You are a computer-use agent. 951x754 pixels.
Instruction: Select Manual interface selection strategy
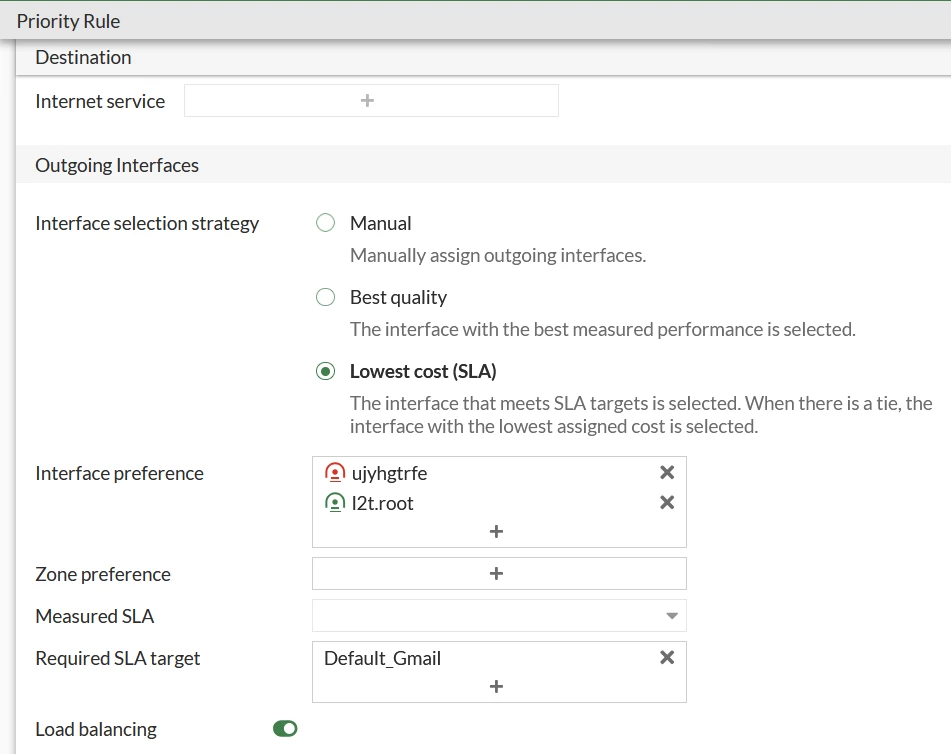coord(325,223)
